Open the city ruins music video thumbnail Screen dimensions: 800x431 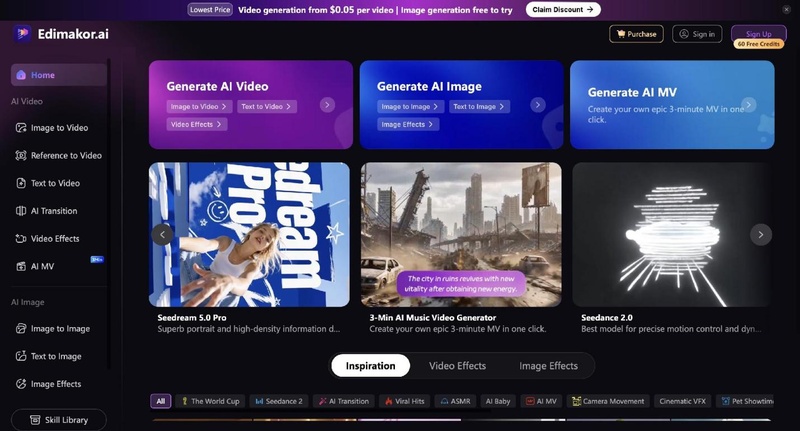click(461, 235)
